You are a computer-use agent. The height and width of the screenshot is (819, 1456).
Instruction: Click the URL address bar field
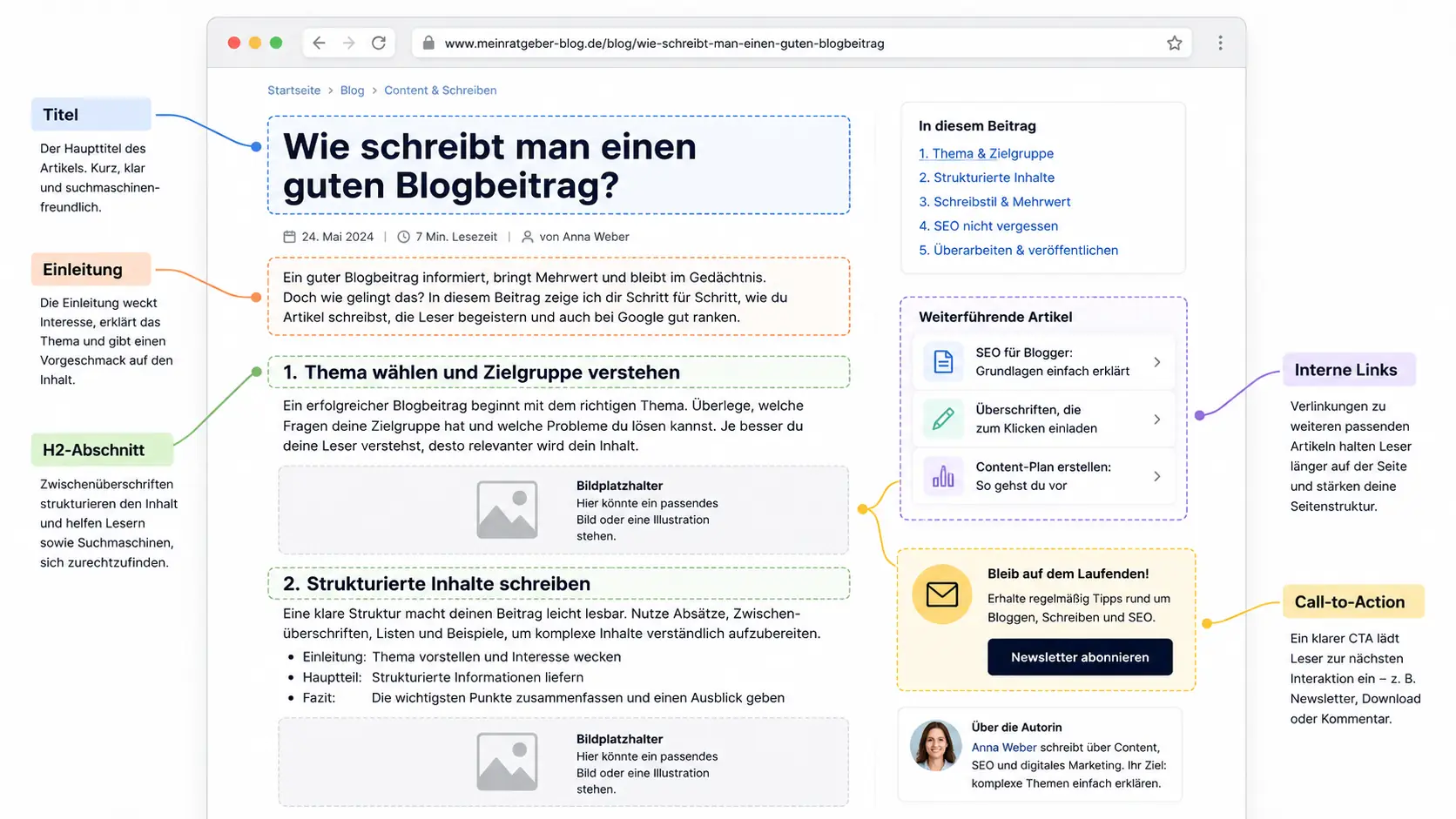tap(801, 43)
